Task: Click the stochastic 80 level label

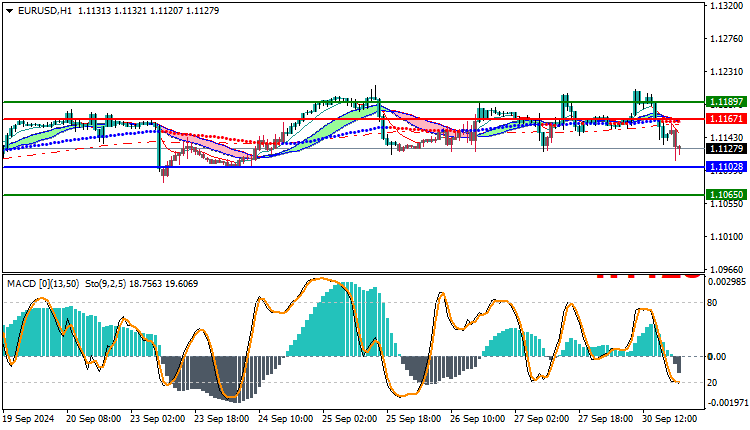Action: (712, 303)
